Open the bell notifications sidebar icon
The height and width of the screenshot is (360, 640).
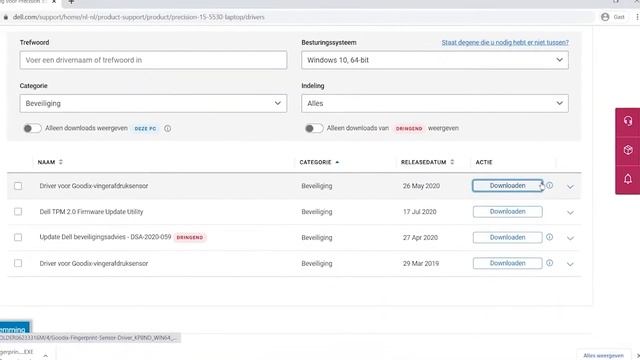[x=628, y=179]
